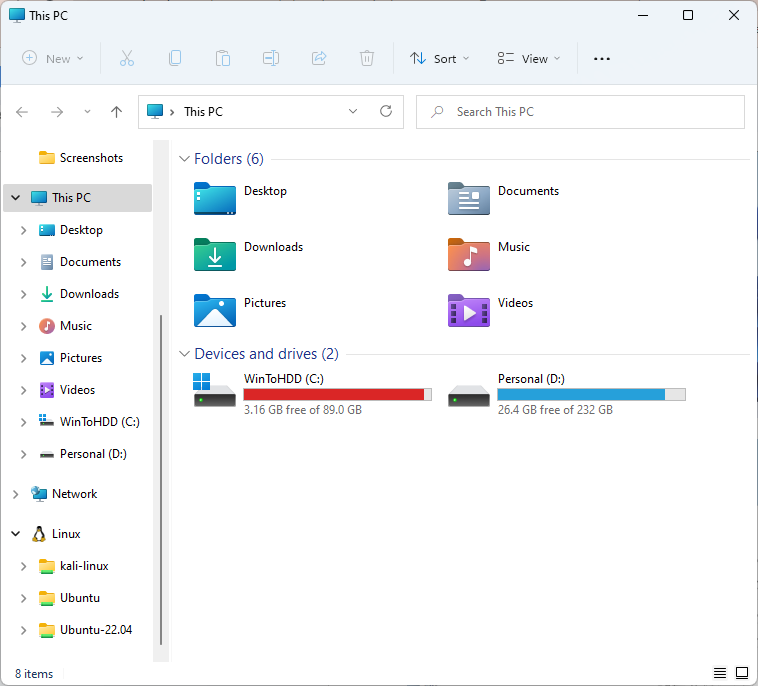Click the This PC monitor icon in address bar

pyautogui.click(x=155, y=111)
